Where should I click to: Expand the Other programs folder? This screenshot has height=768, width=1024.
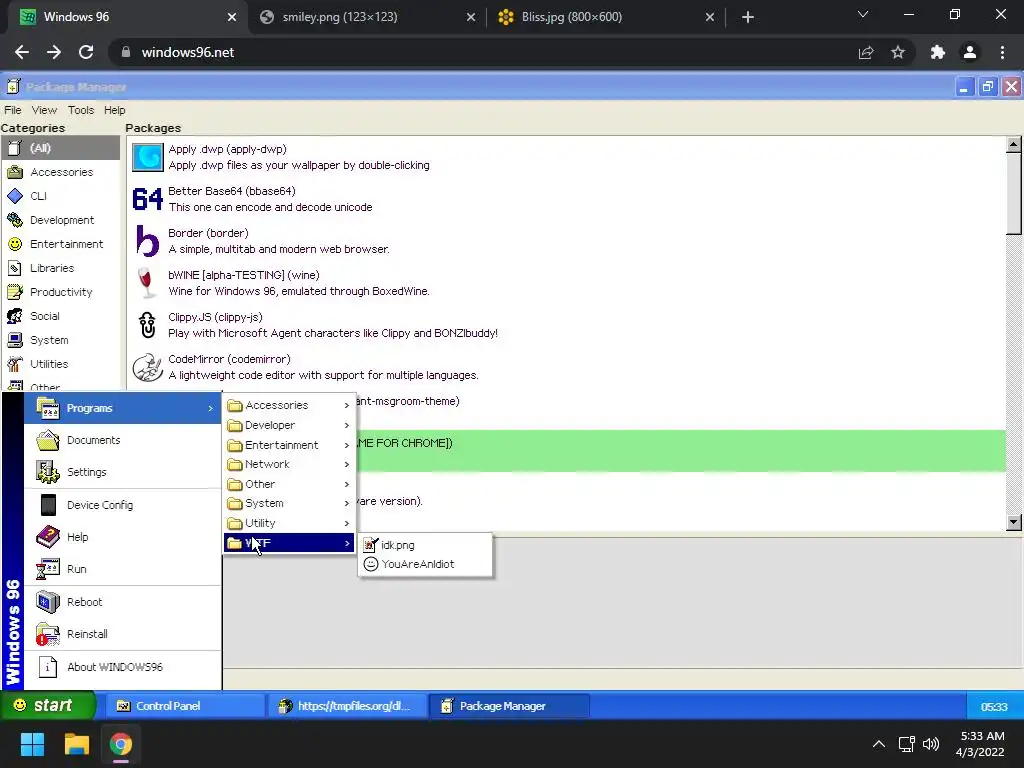pos(289,485)
